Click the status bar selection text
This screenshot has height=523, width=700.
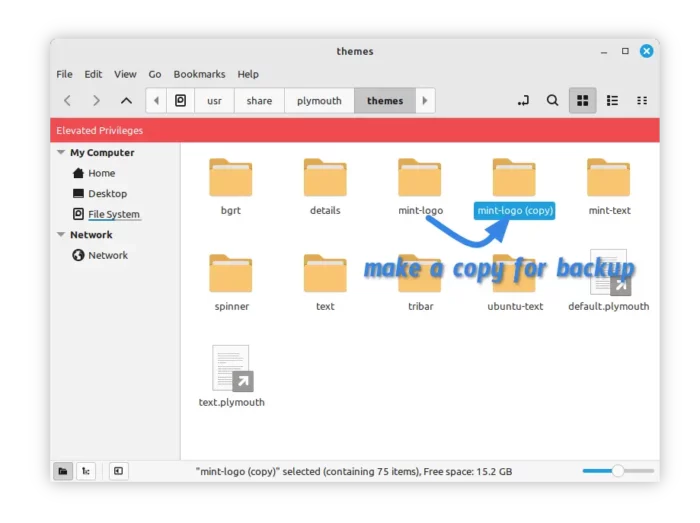click(x=354, y=472)
